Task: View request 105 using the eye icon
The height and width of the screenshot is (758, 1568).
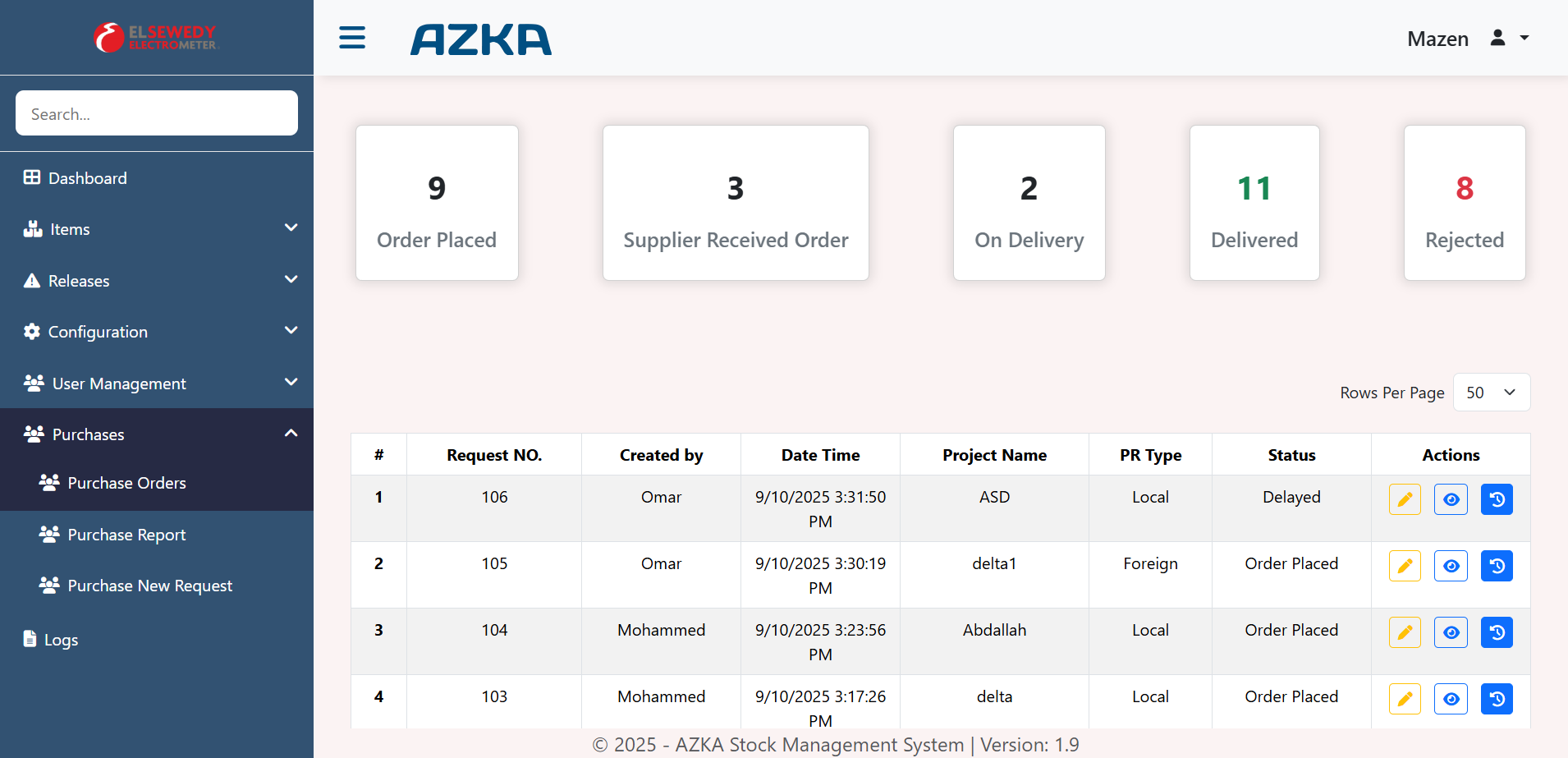Action: (x=1451, y=566)
